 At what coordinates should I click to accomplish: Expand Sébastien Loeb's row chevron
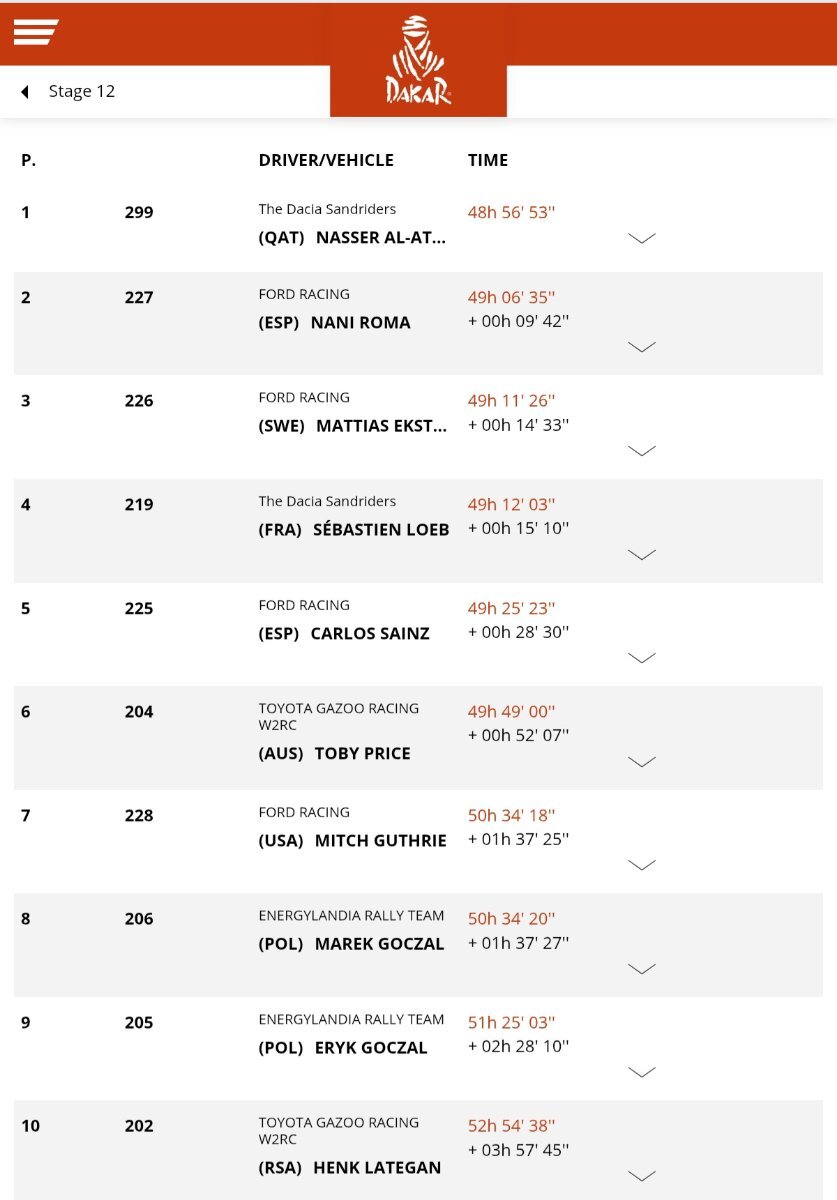641,554
